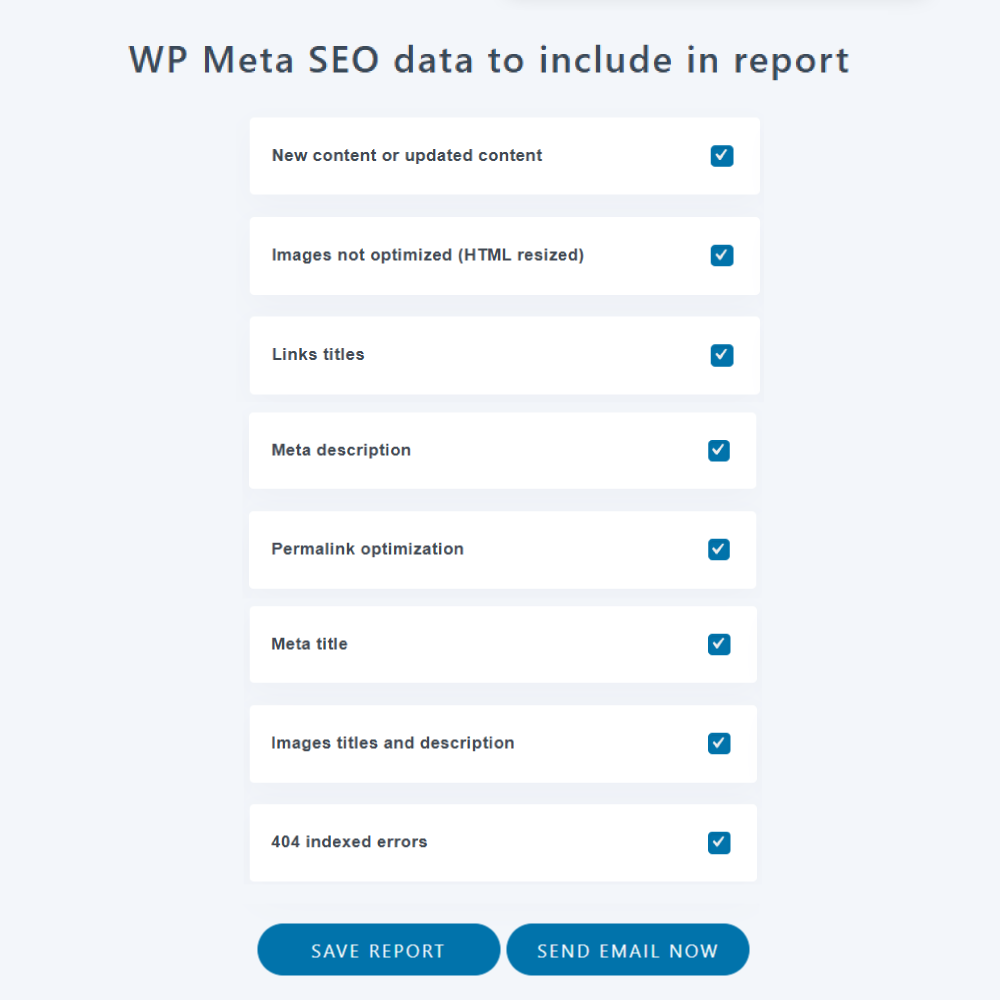The height and width of the screenshot is (1000, 1000).
Task: Uncheck the New content or updated content checkbox
Action: coord(722,156)
